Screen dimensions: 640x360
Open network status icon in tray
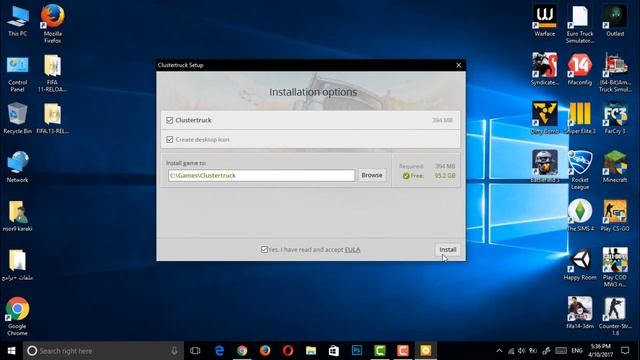pyautogui.click(x=511, y=351)
